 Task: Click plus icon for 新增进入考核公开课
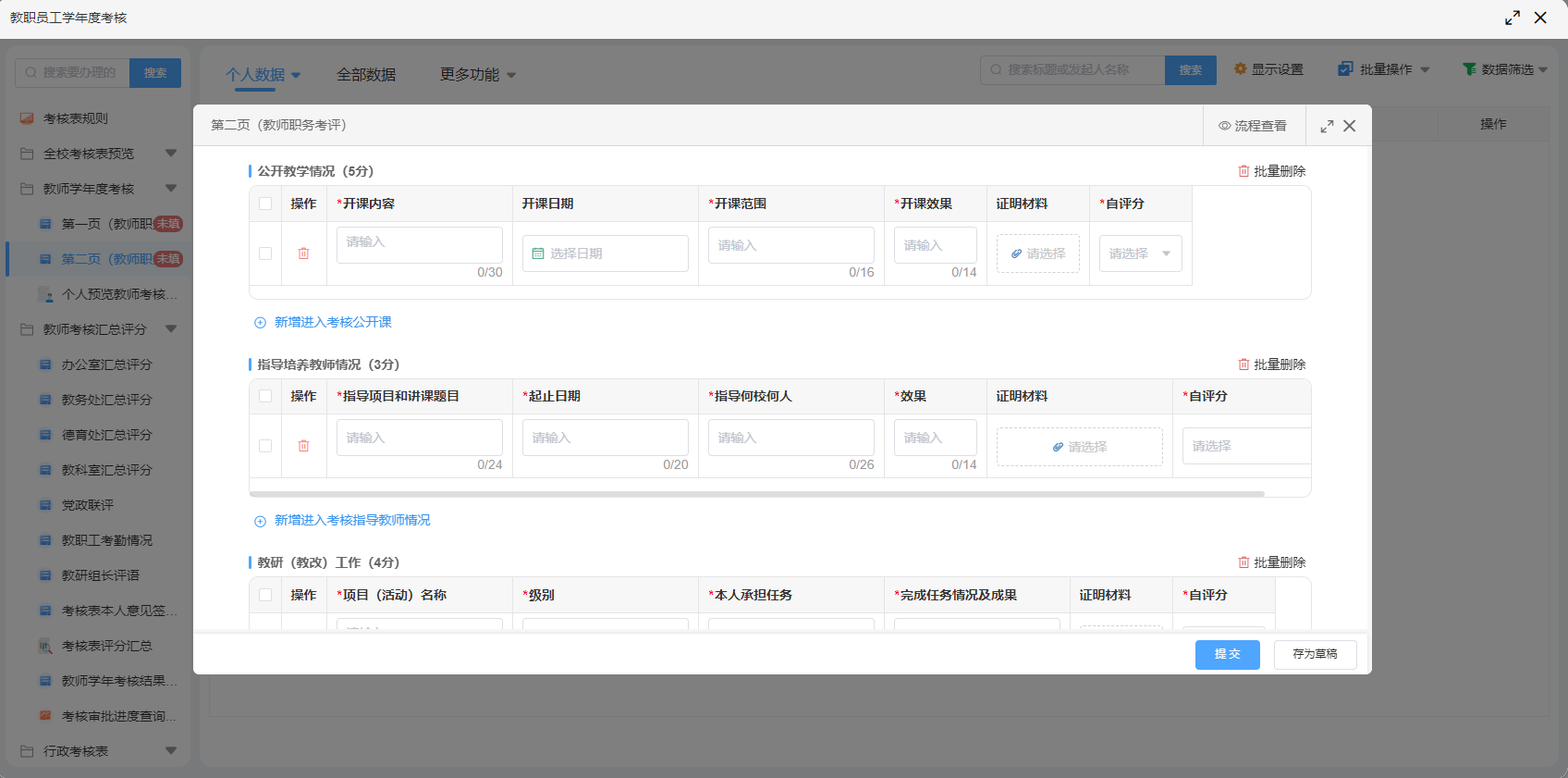pyautogui.click(x=260, y=323)
